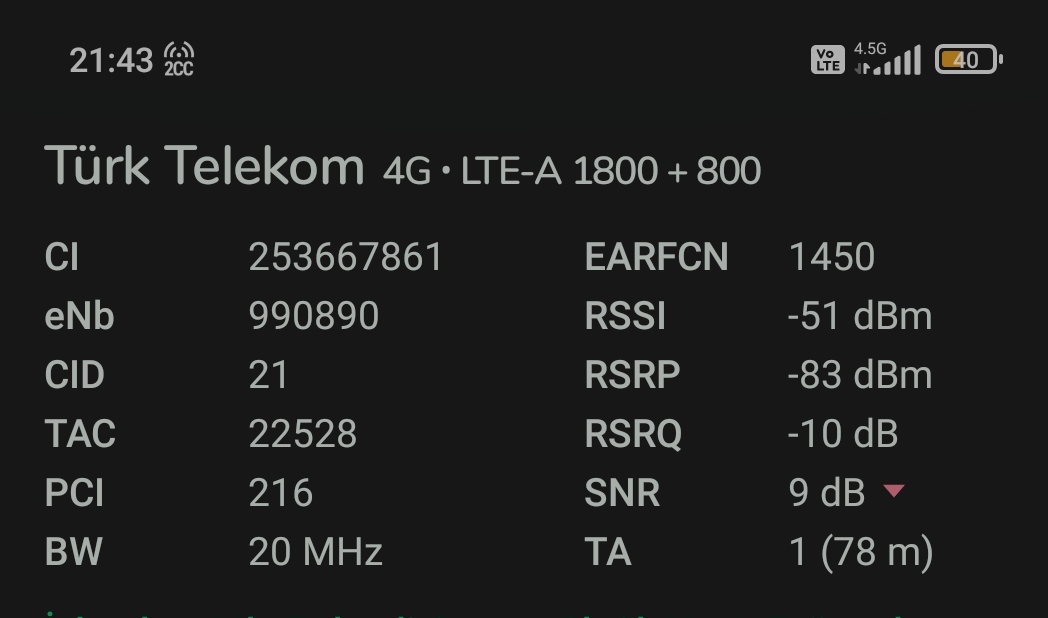The image size is (1048, 618).
Task: Select the EARFCN value 1450
Action: click(831, 257)
